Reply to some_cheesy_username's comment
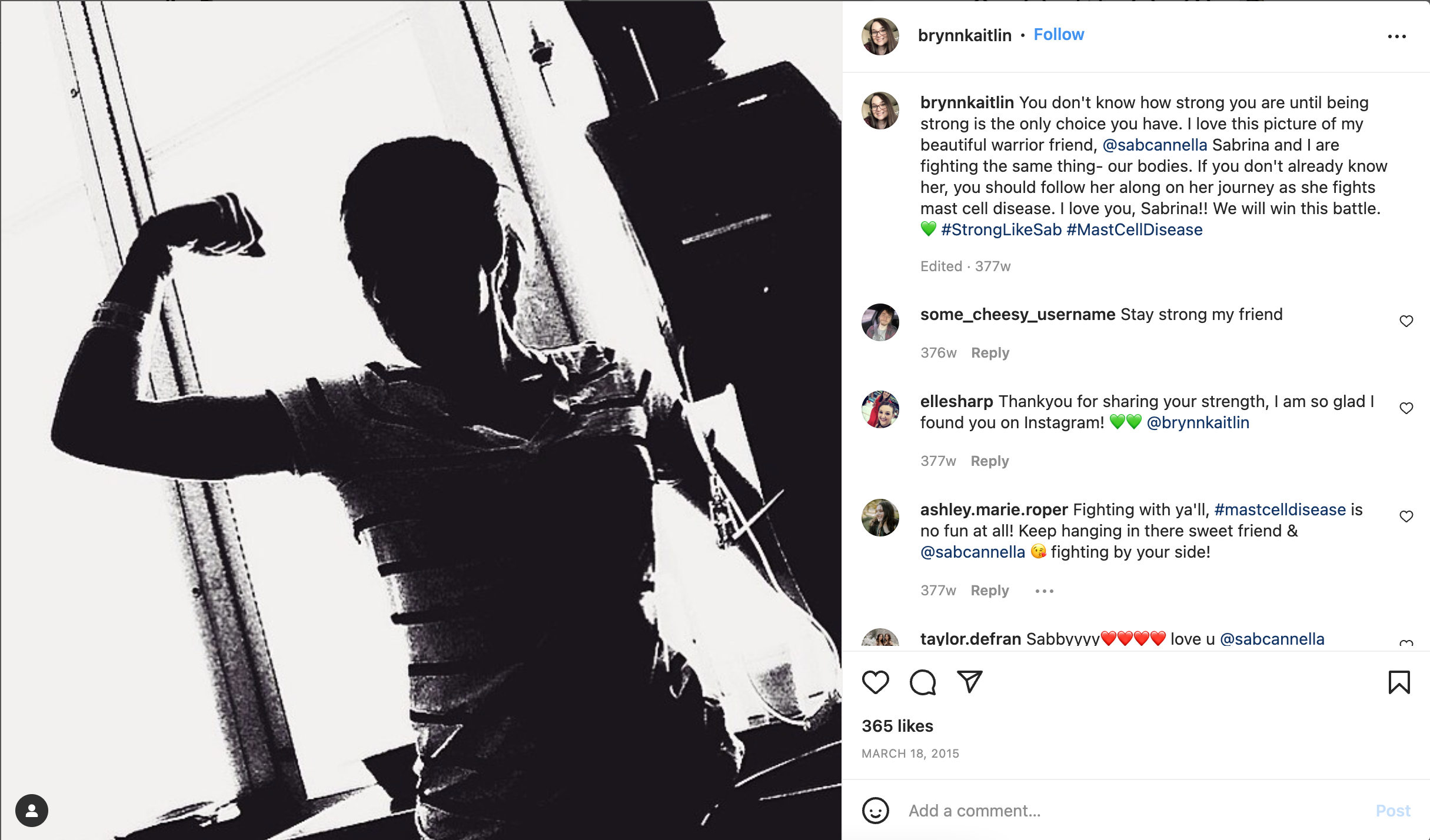The width and height of the screenshot is (1430, 840). pyautogui.click(x=990, y=353)
